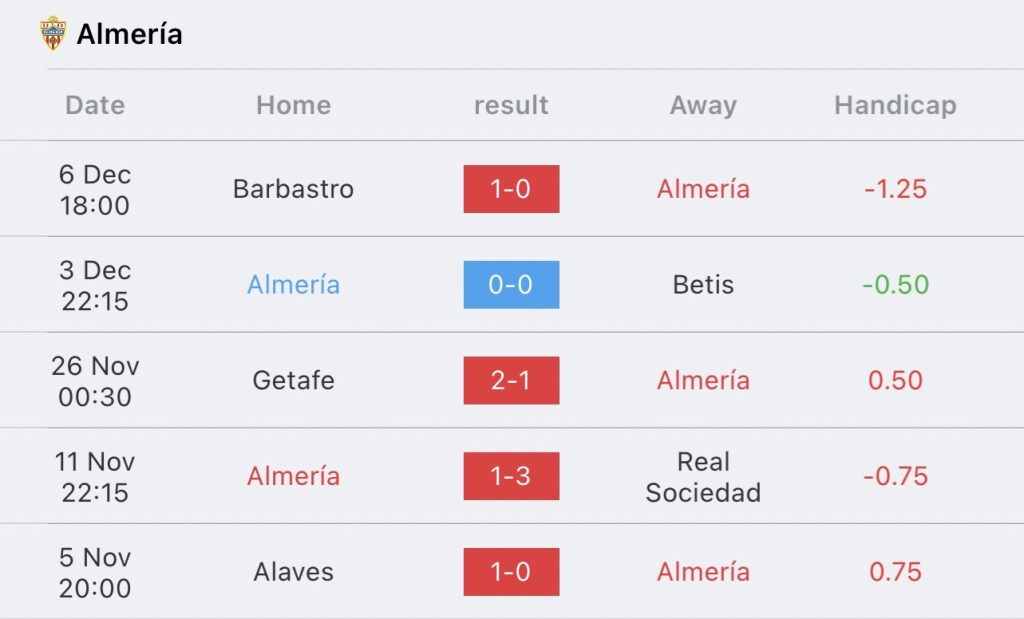Select the 0.75 handicap value

tap(895, 571)
